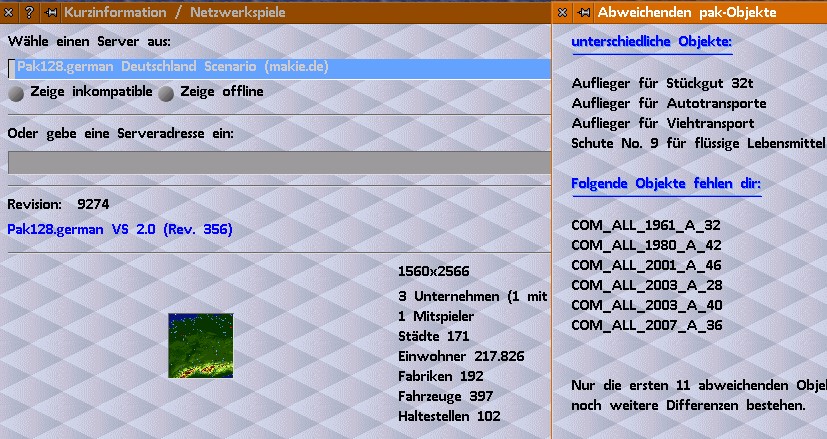Viewport: 827px width, 439px height.
Task: Pin the Kurzinformation / Netzwerkspiele window
Action: [49, 13]
